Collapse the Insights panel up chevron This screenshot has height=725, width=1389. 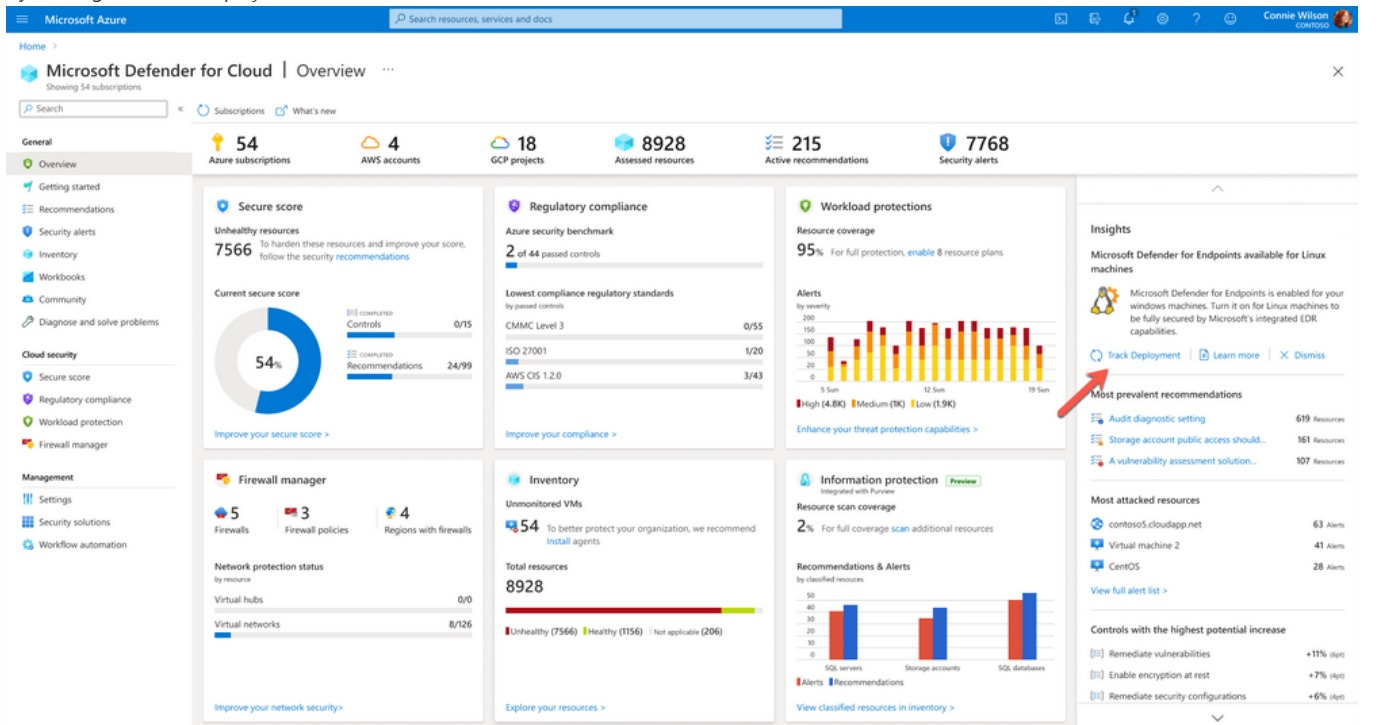[x=1217, y=187]
